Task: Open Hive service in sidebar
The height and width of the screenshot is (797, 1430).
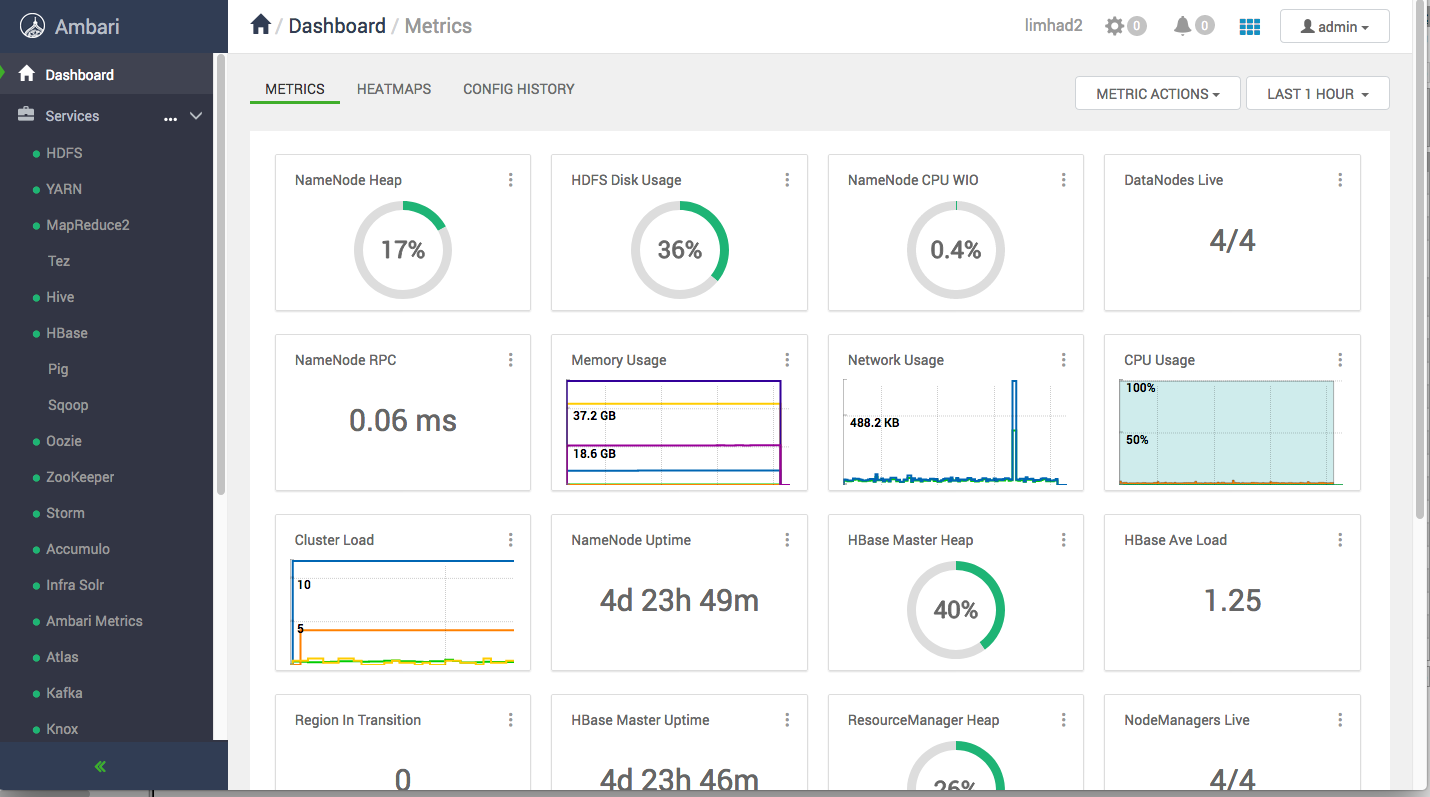Action: coord(60,297)
